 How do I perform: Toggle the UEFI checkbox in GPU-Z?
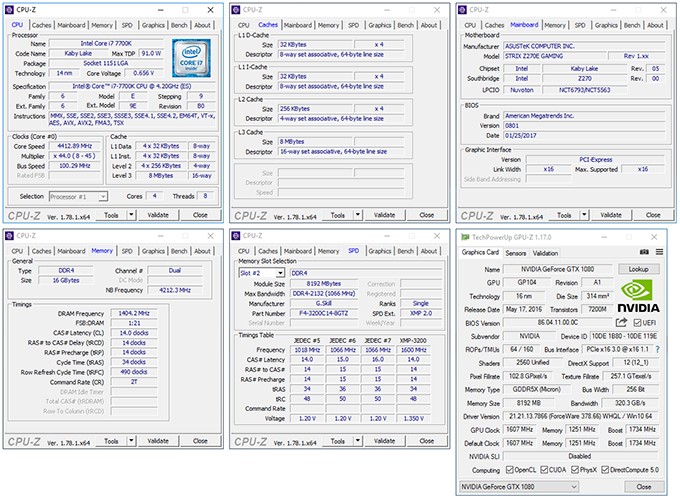(636, 324)
